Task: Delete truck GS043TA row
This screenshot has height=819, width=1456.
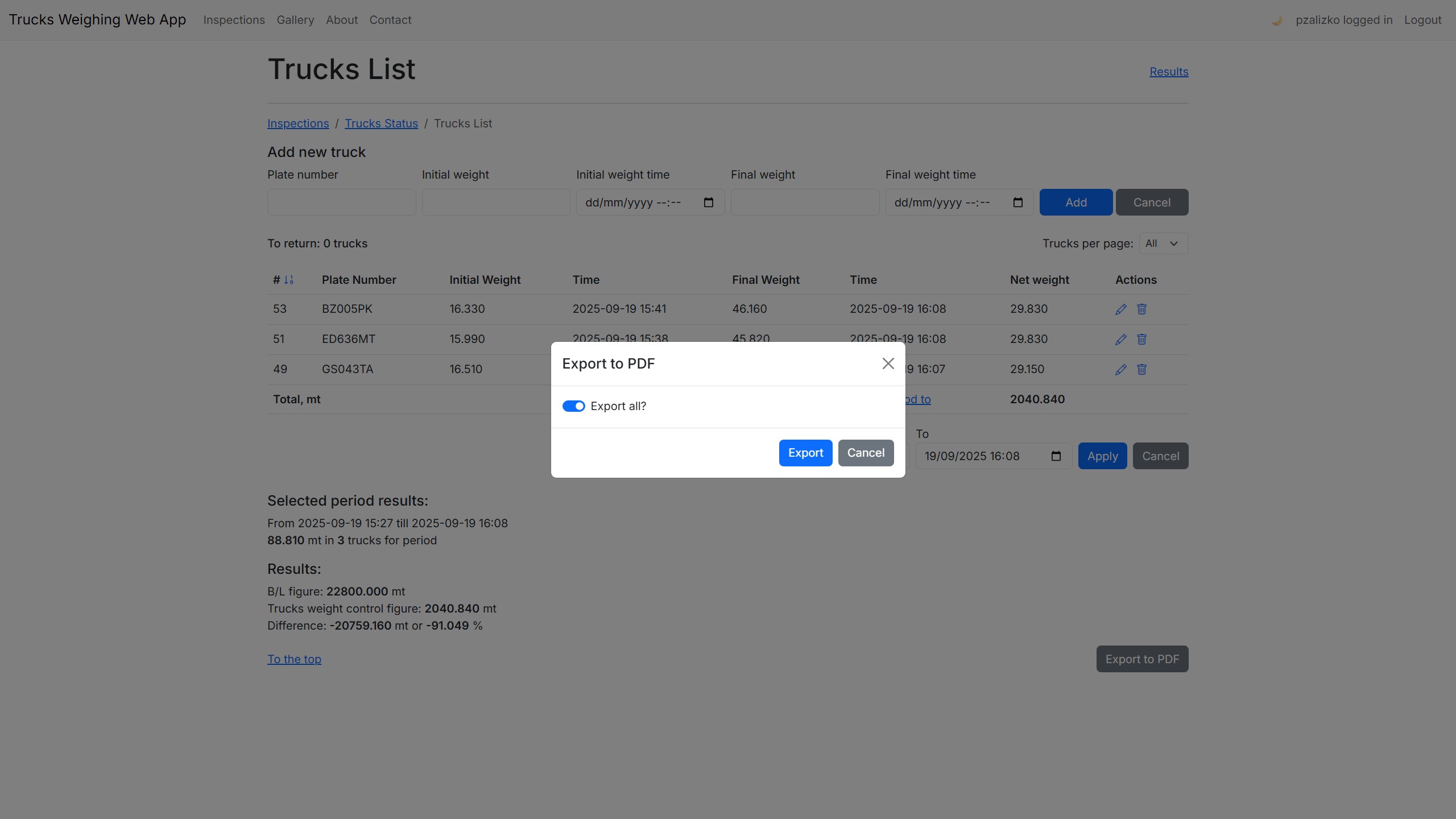Action: click(1141, 370)
